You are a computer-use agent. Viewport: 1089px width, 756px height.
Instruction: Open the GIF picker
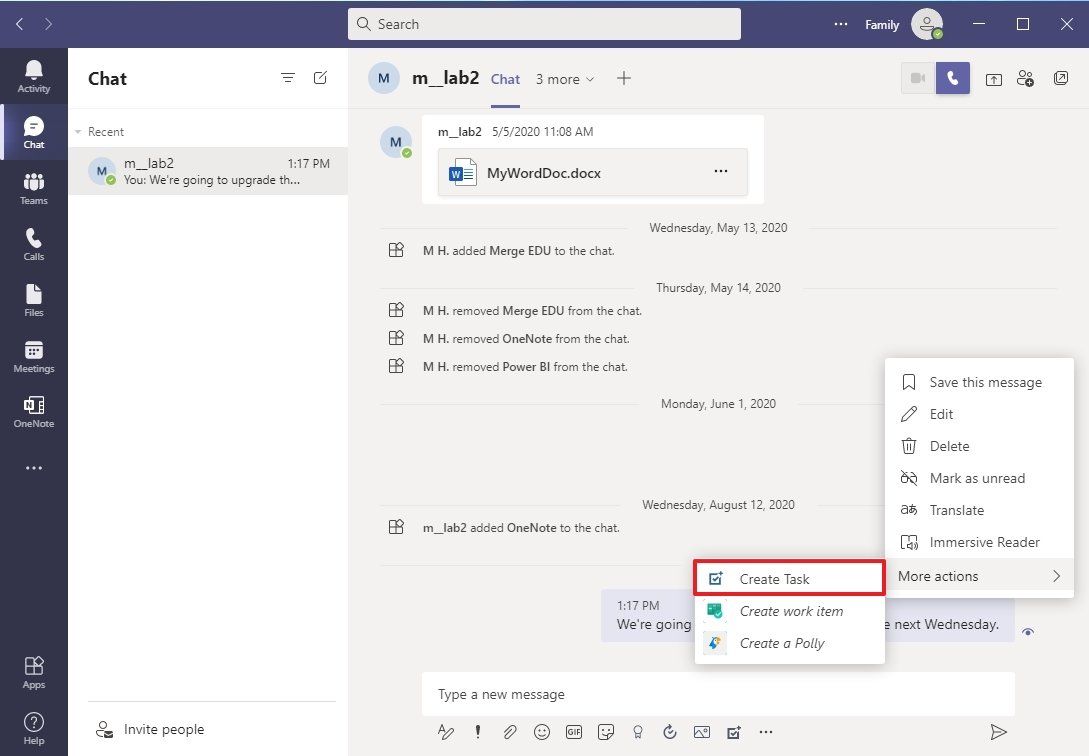573,731
